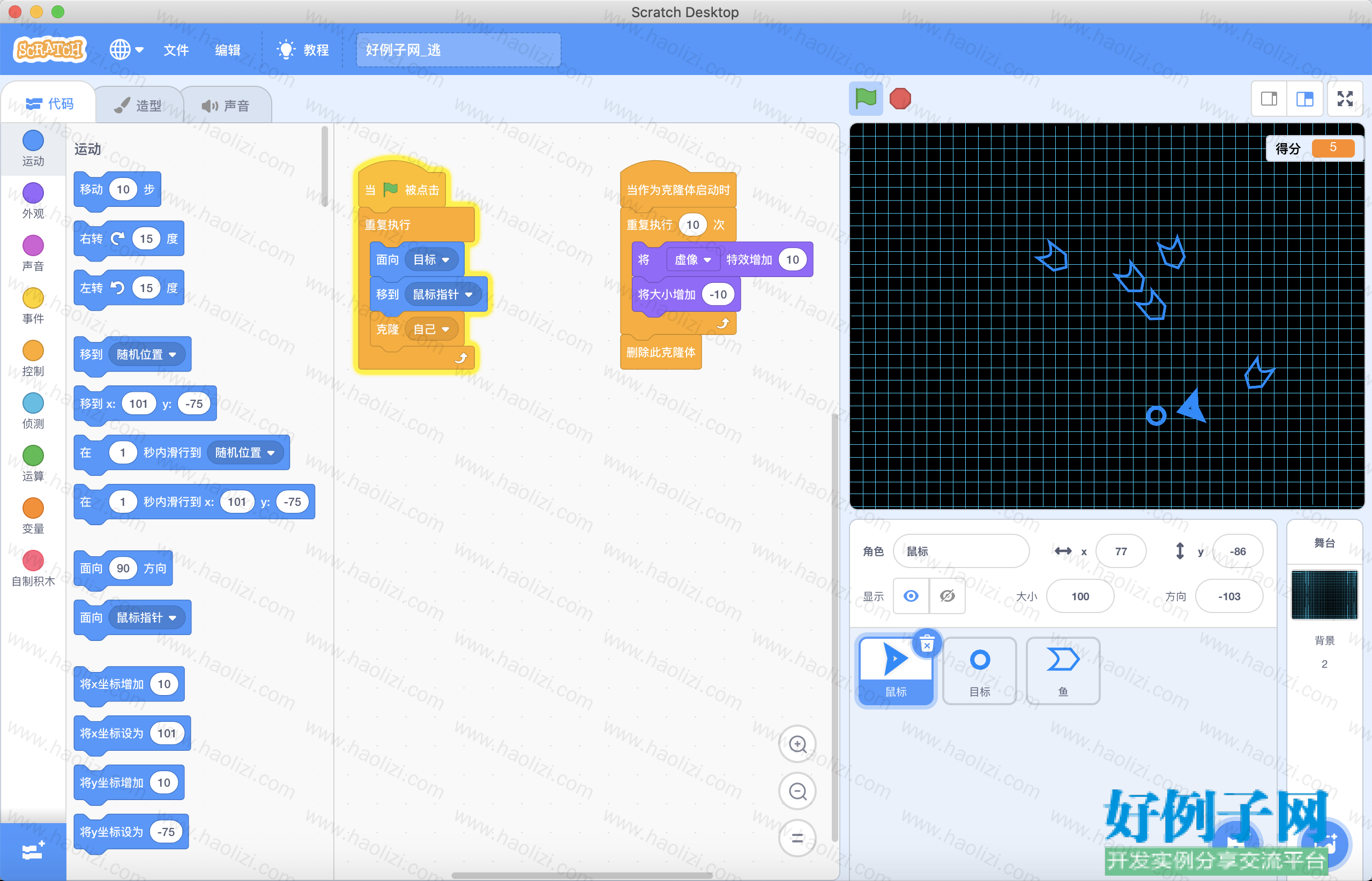Open the 文件 file menu
This screenshot has width=1372, height=881.
pyautogui.click(x=176, y=50)
